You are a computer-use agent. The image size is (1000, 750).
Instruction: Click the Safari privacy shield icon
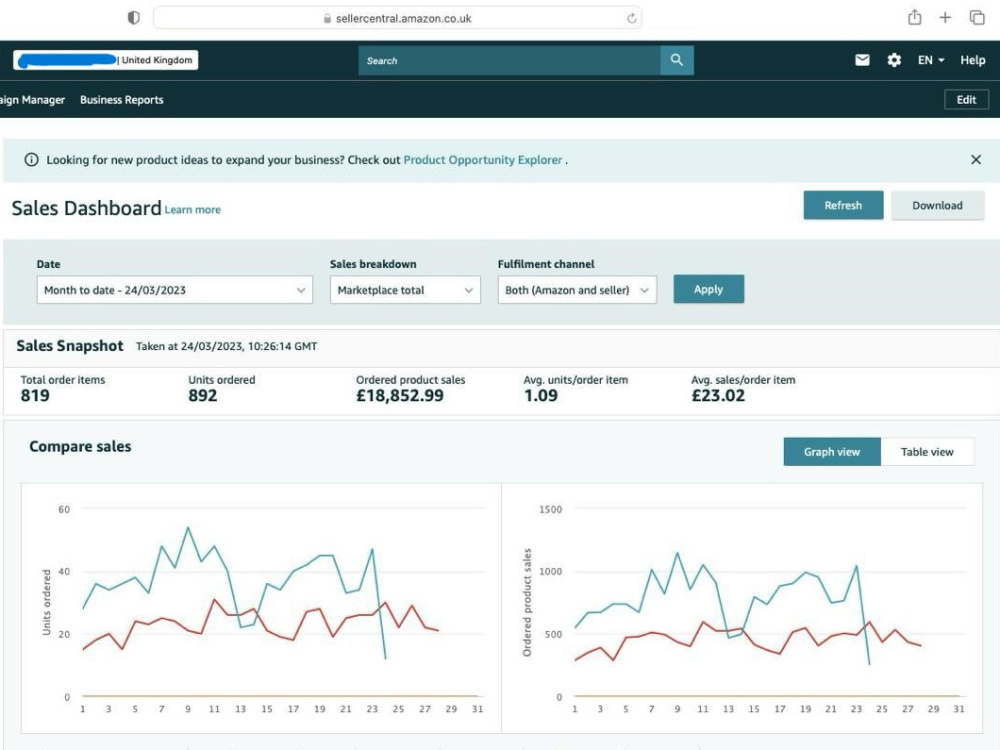coord(133,18)
